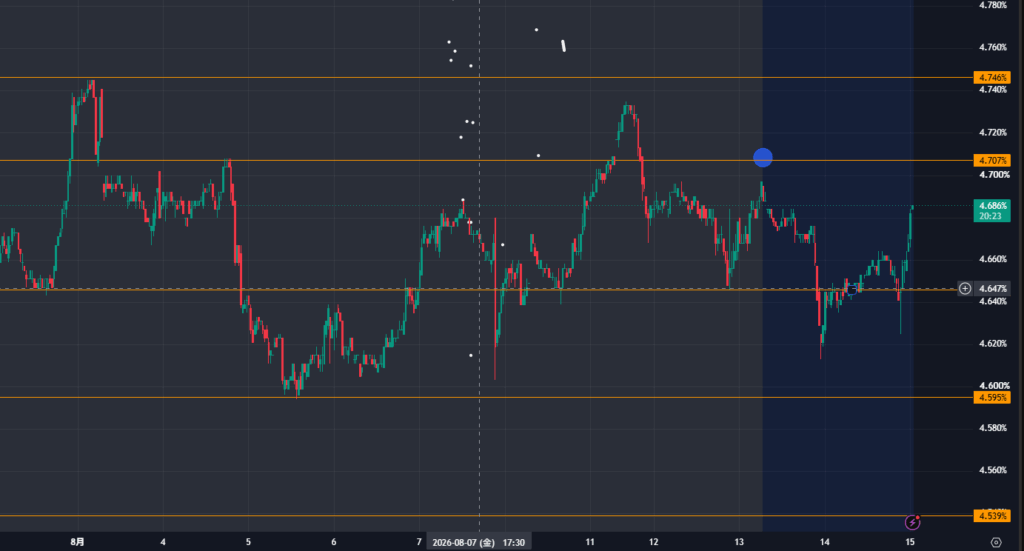The width and height of the screenshot is (1024, 551).
Task: Click the 4.560% price axis tick
Action: [x=993, y=470]
